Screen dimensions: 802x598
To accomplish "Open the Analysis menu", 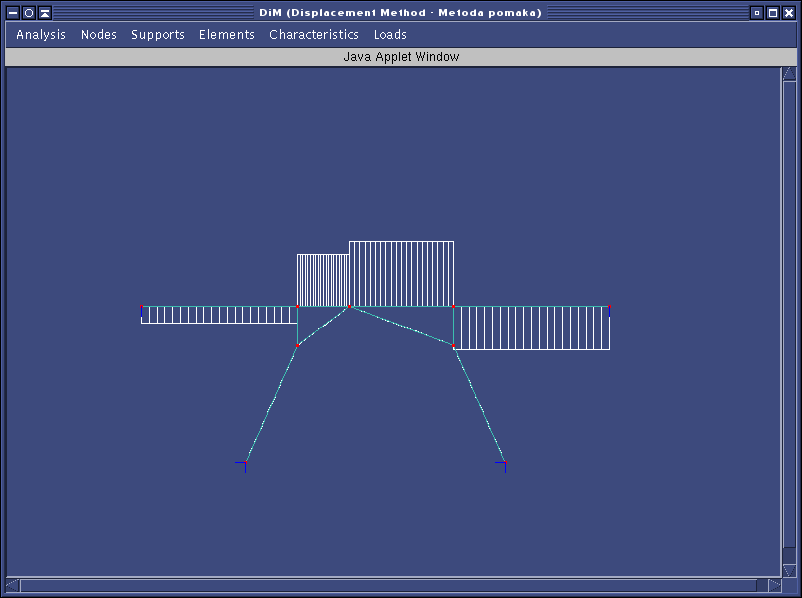I will point(41,35).
